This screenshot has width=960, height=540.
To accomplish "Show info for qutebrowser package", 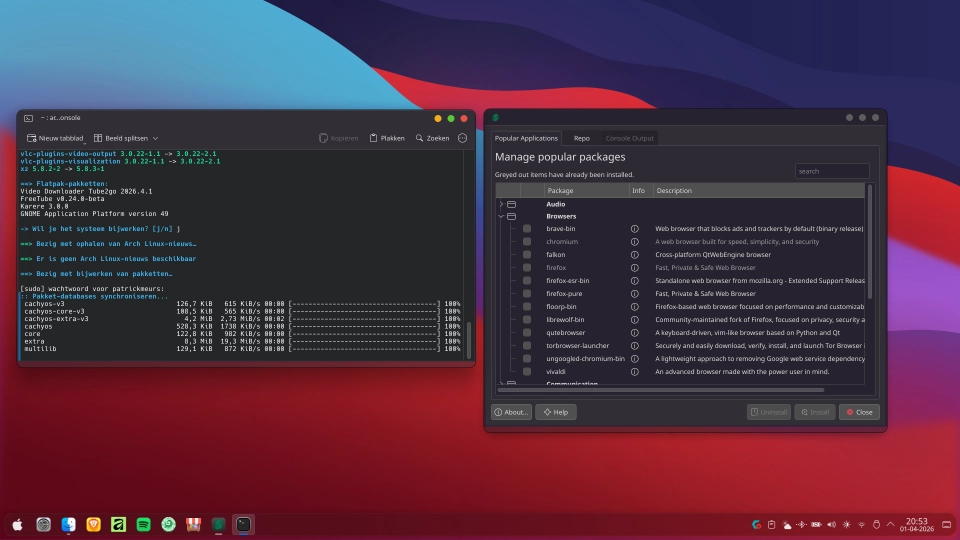I will click(635, 333).
